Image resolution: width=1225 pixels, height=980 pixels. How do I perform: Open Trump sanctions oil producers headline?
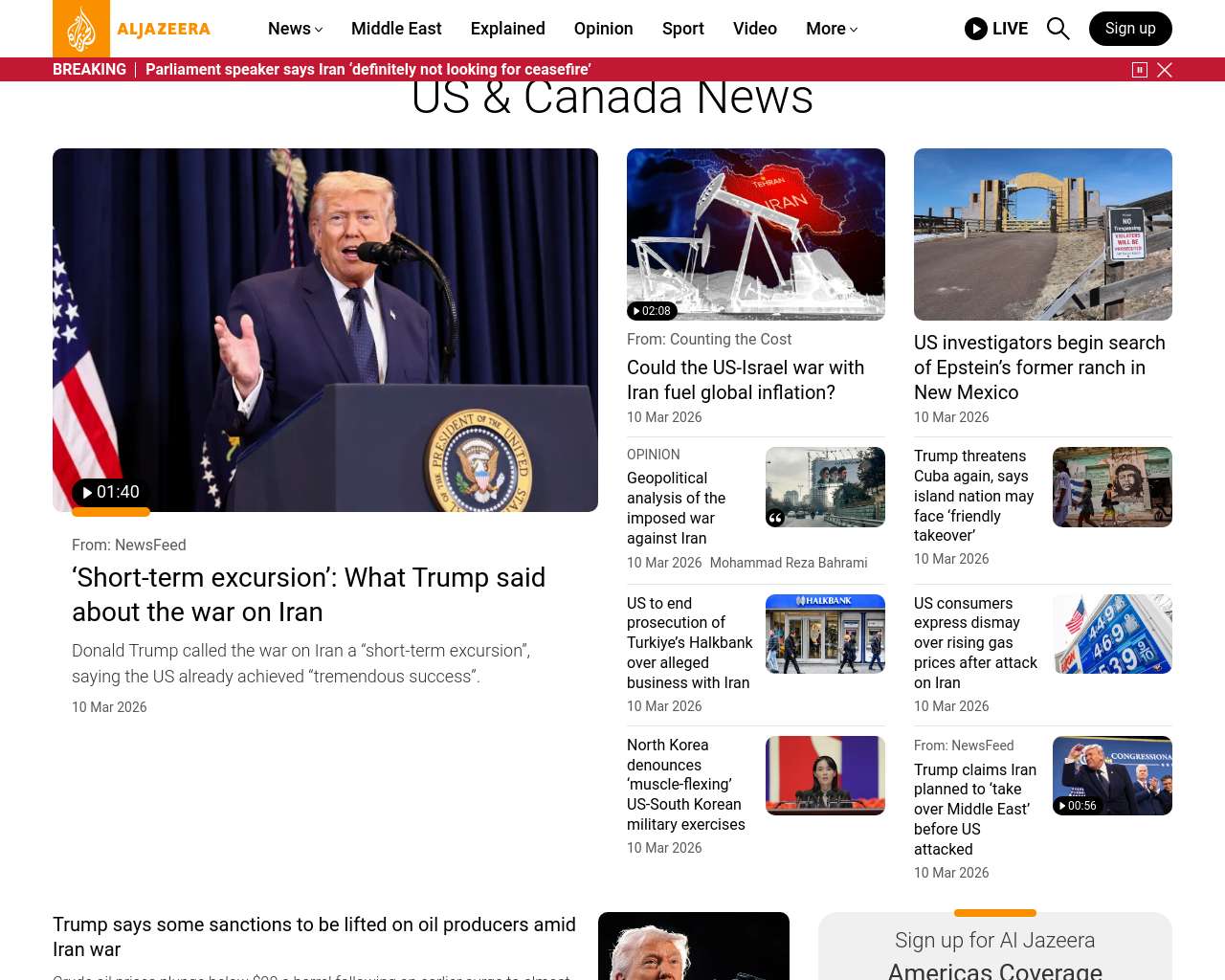click(x=314, y=937)
